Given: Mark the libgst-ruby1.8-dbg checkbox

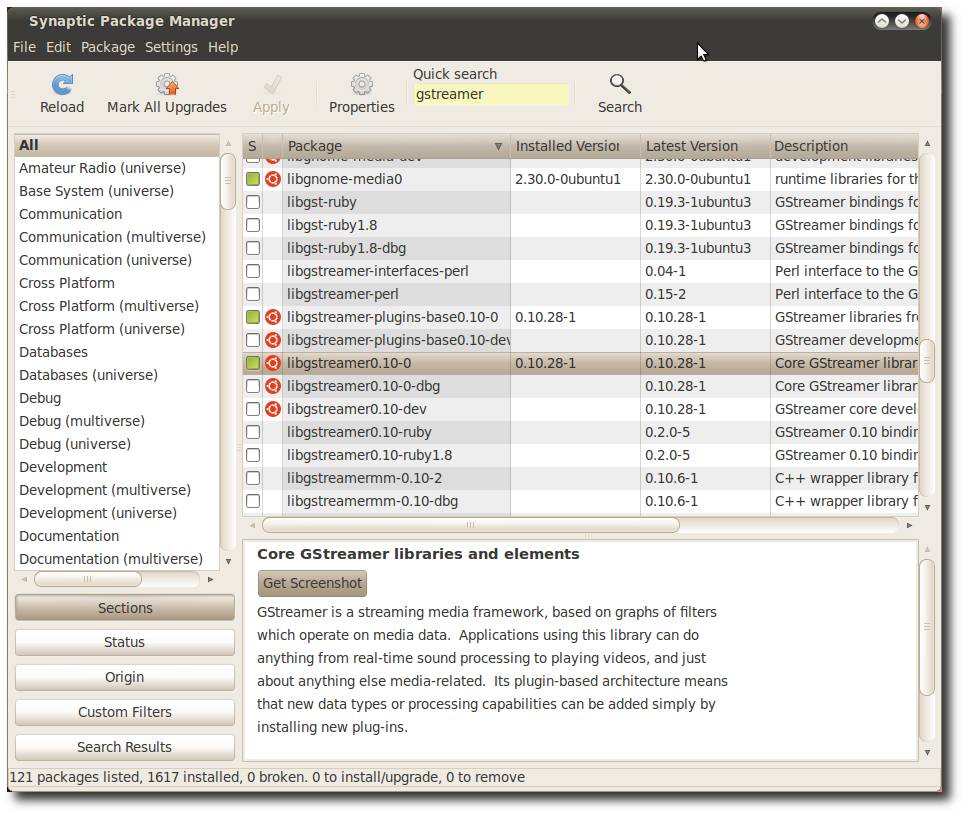Looking at the screenshot, I should [x=253, y=248].
